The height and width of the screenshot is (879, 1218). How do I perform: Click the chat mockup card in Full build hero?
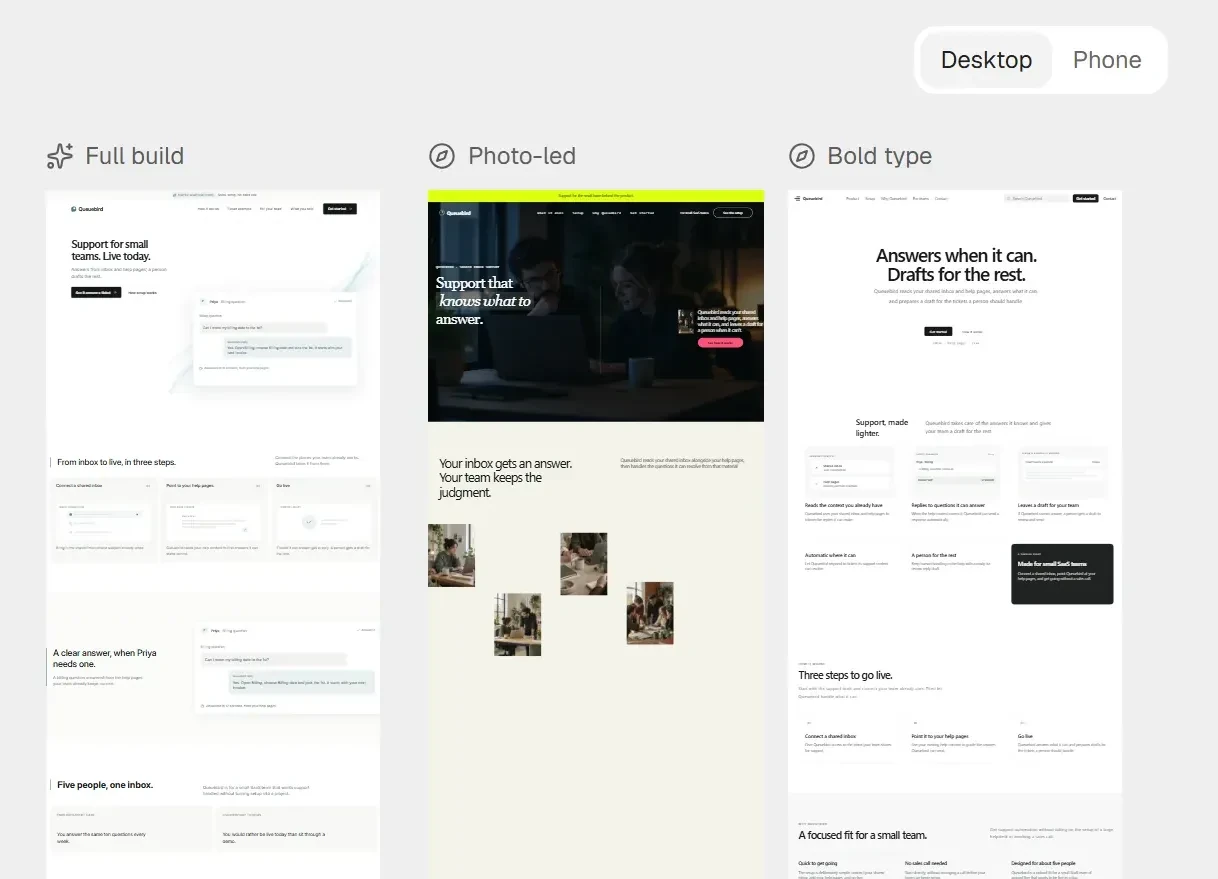[275, 340]
